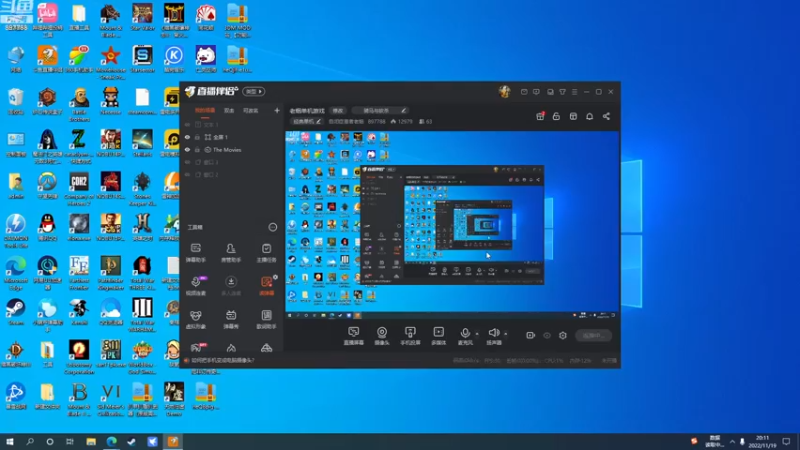
Task: Open the mode pill dropdown beside logo
Action: (x=254, y=91)
